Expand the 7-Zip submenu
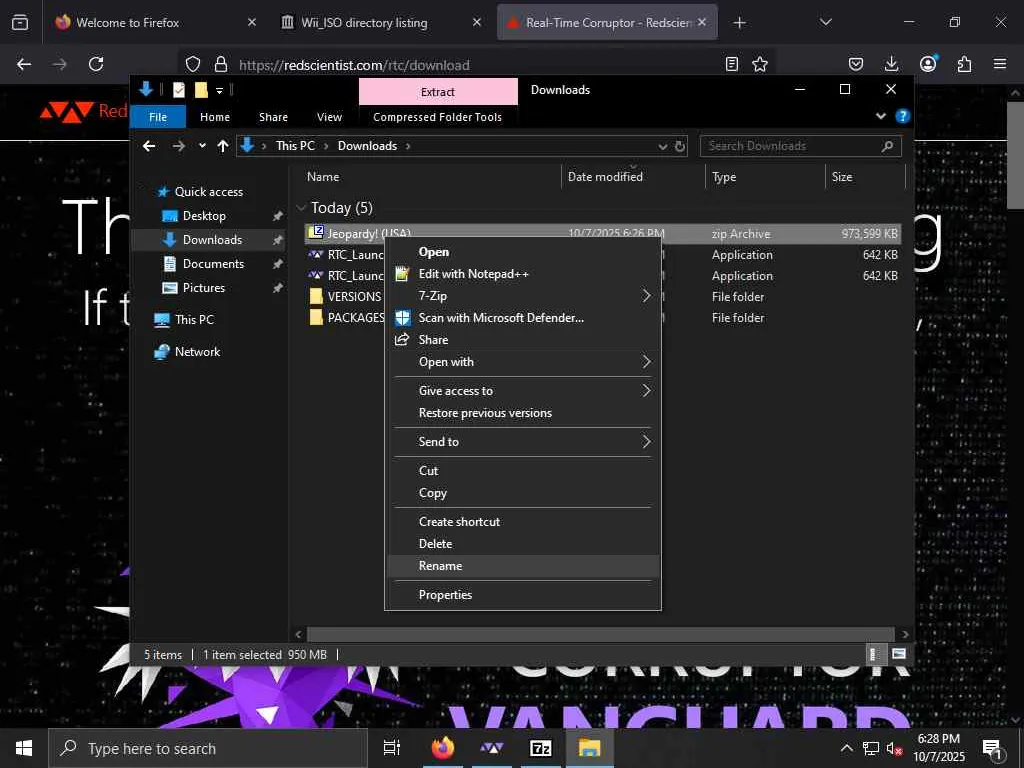Screen dimensions: 1024x768 click(522, 296)
